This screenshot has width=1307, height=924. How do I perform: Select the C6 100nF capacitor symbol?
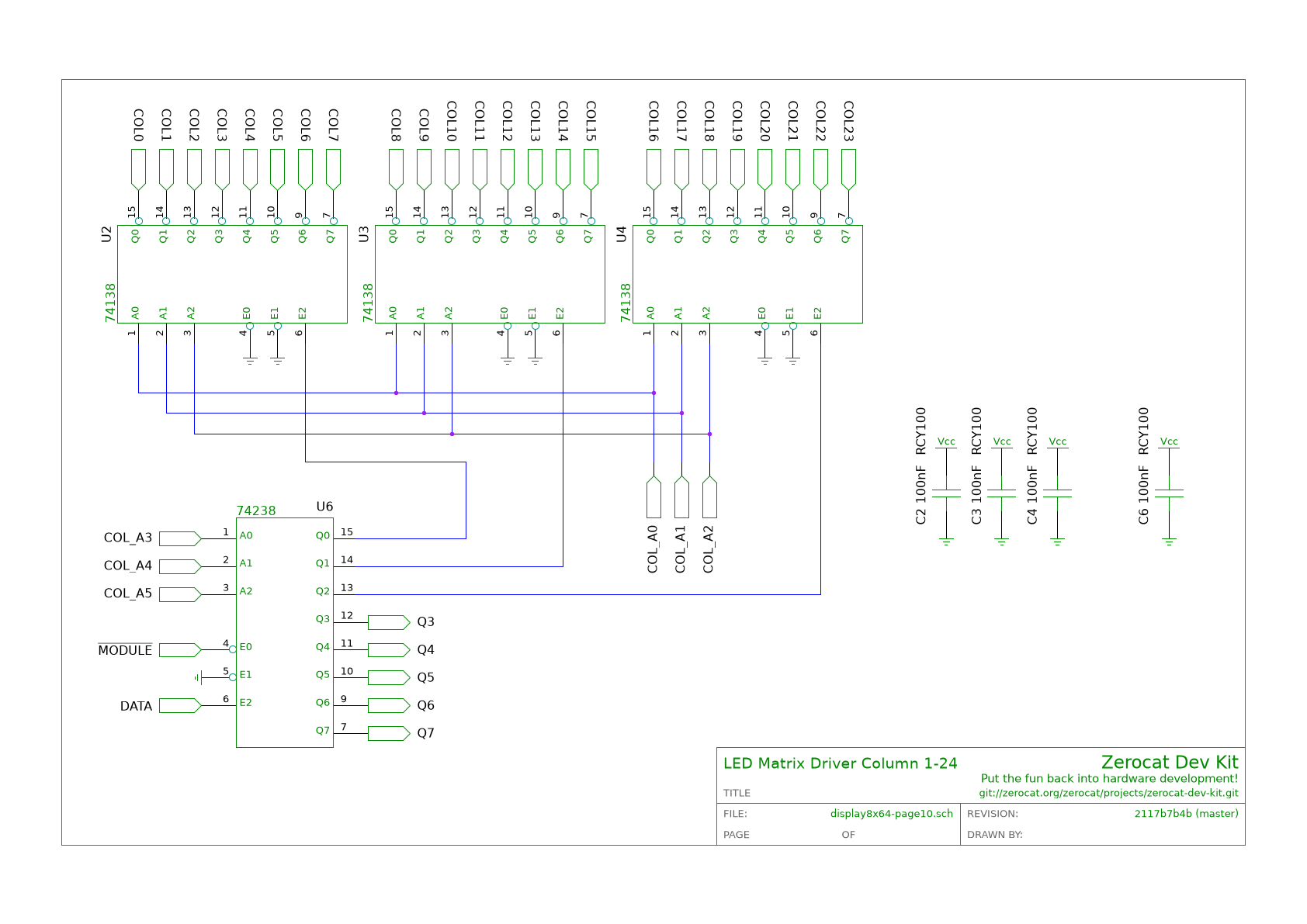tap(1169, 493)
